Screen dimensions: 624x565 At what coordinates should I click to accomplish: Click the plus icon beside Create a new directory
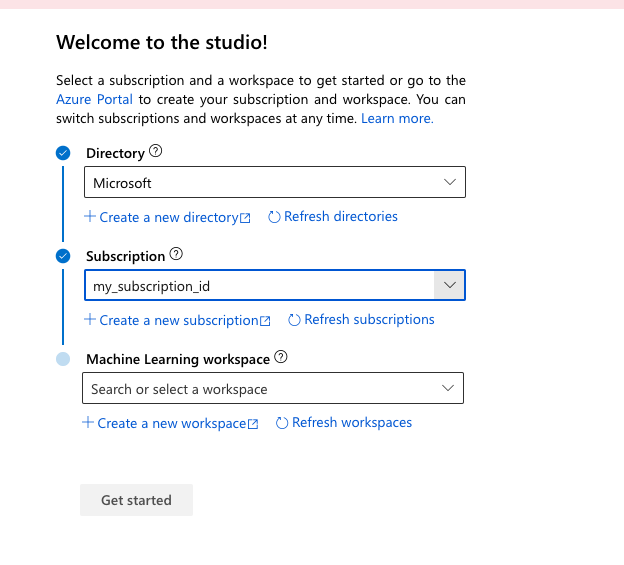coord(90,216)
